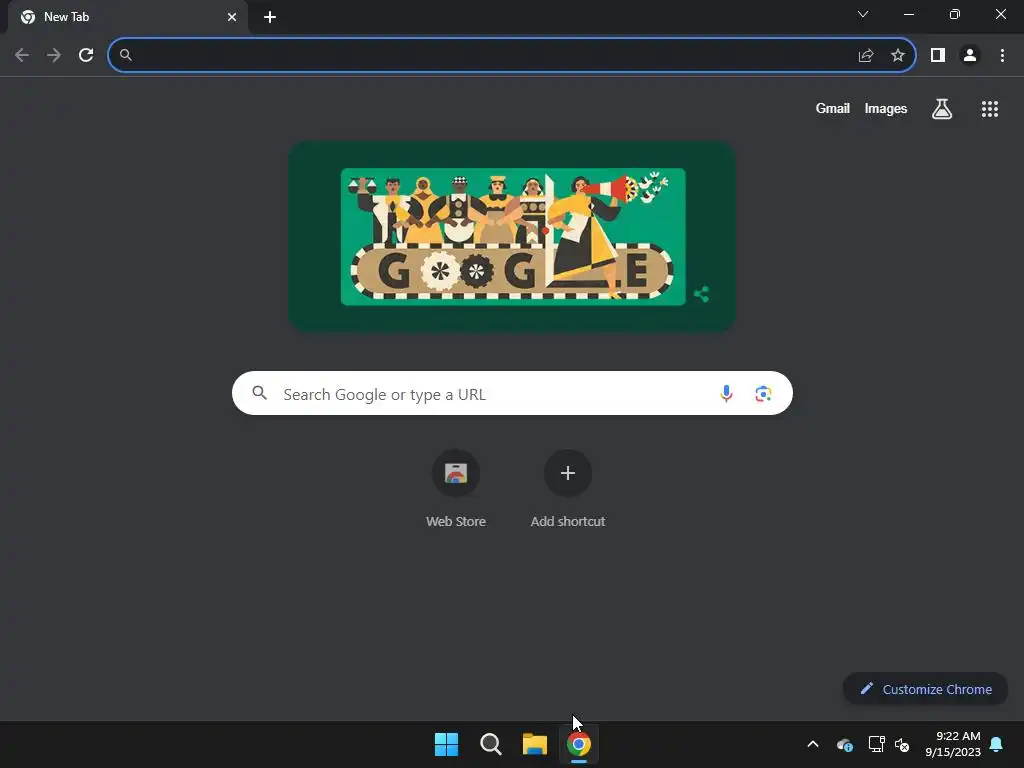Screen dimensions: 1024x768
Task: Open the Windows Start menu
Action: pyautogui.click(x=447, y=744)
